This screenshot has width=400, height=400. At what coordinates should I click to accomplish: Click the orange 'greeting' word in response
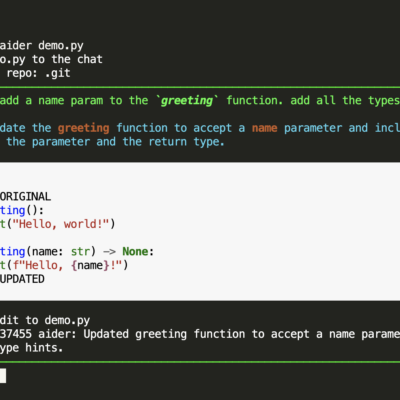pos(83,128)
